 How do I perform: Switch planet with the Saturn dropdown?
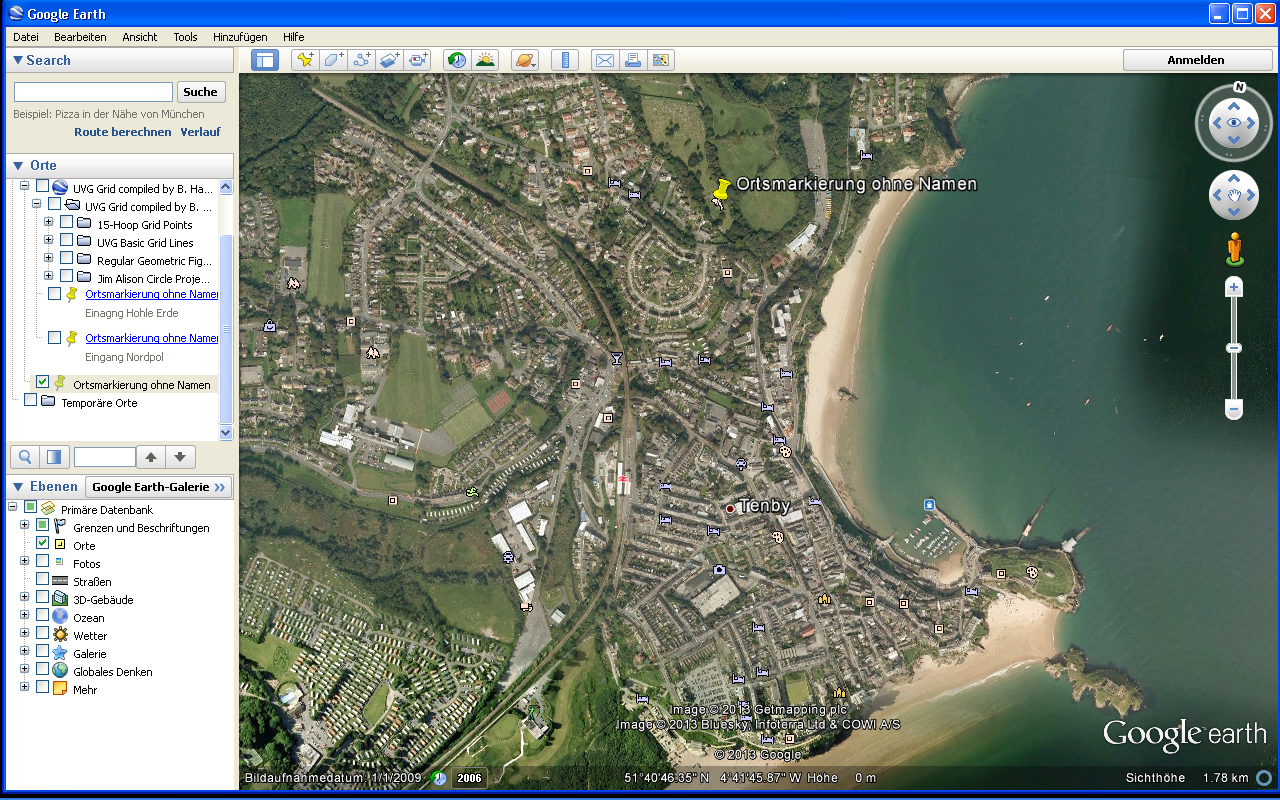click(x=525, y=60)
